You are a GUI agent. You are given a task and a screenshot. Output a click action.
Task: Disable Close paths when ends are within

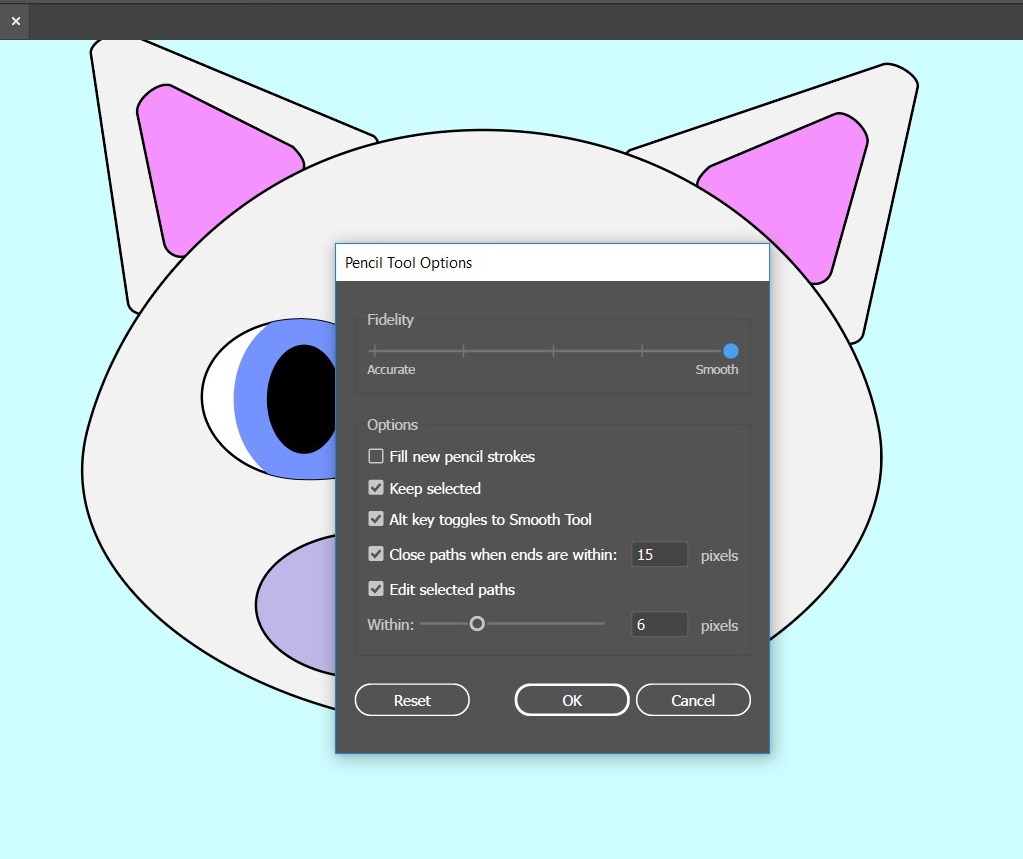click(x=376, y=554)
